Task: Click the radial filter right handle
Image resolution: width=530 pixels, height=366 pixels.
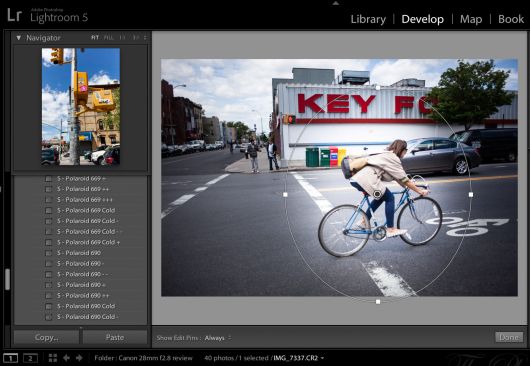Action: [x=471, y=195]
